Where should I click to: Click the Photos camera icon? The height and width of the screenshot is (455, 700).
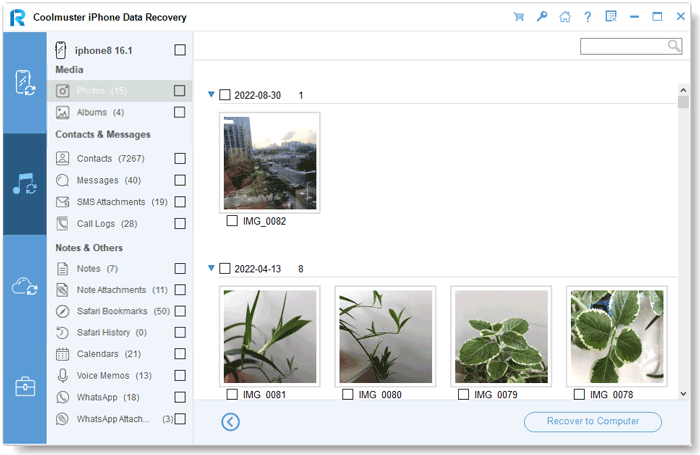[x=62, y=91]
